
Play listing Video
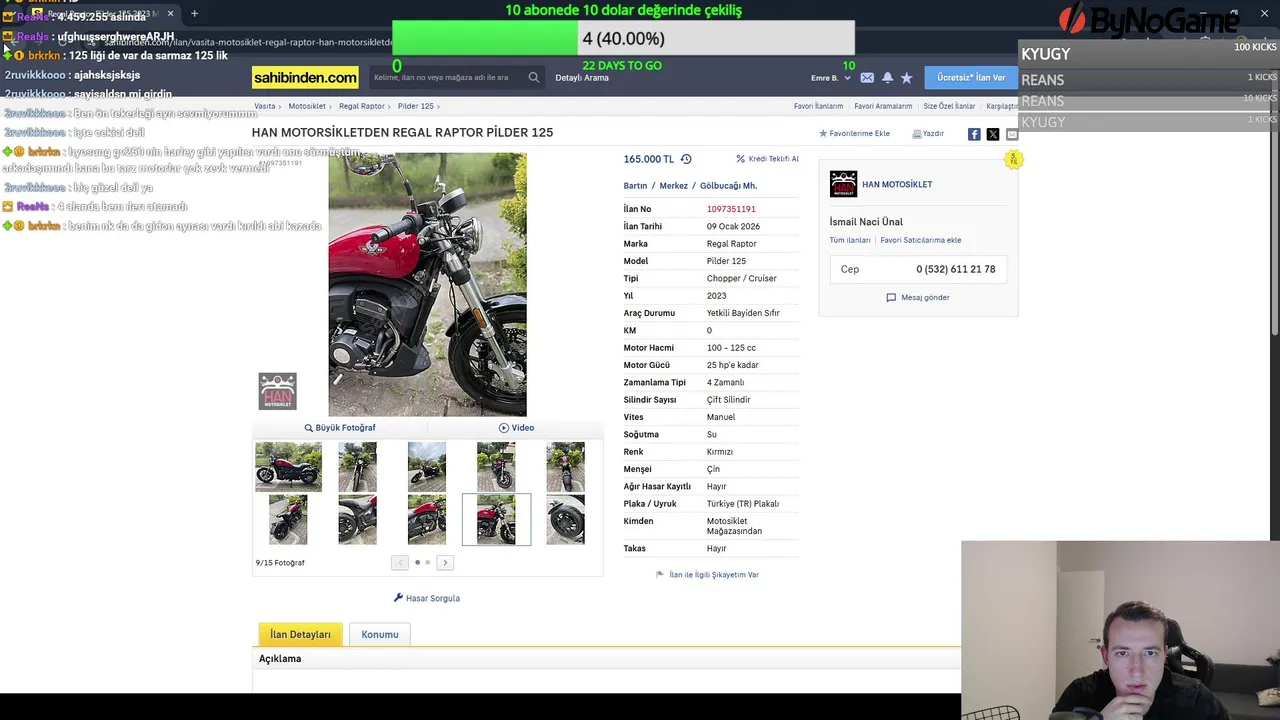(x=516, y=428)
